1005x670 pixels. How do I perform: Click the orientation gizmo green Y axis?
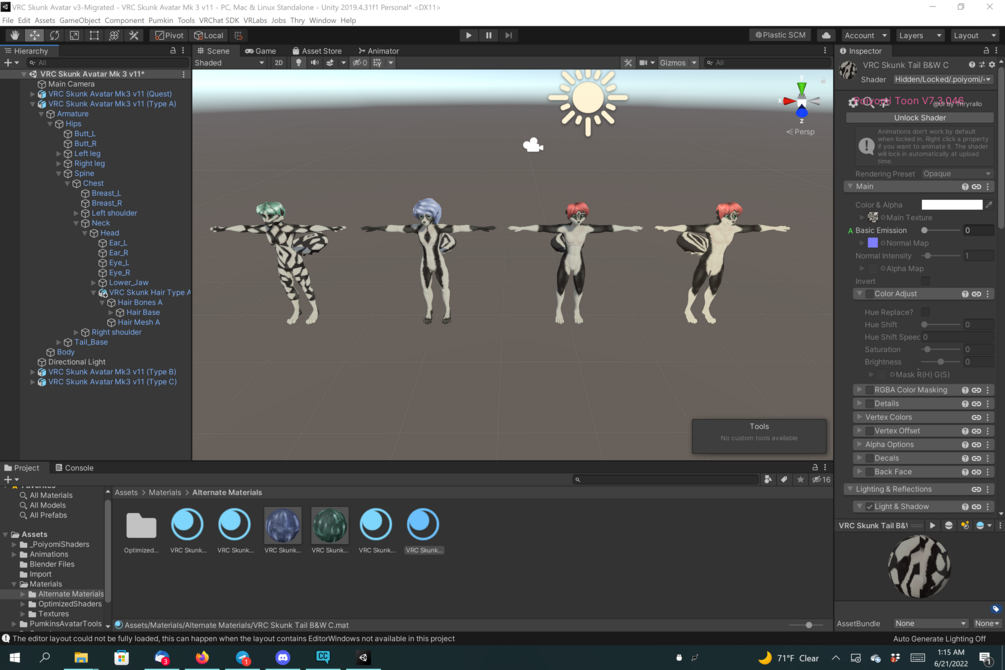tap(801, 87)
